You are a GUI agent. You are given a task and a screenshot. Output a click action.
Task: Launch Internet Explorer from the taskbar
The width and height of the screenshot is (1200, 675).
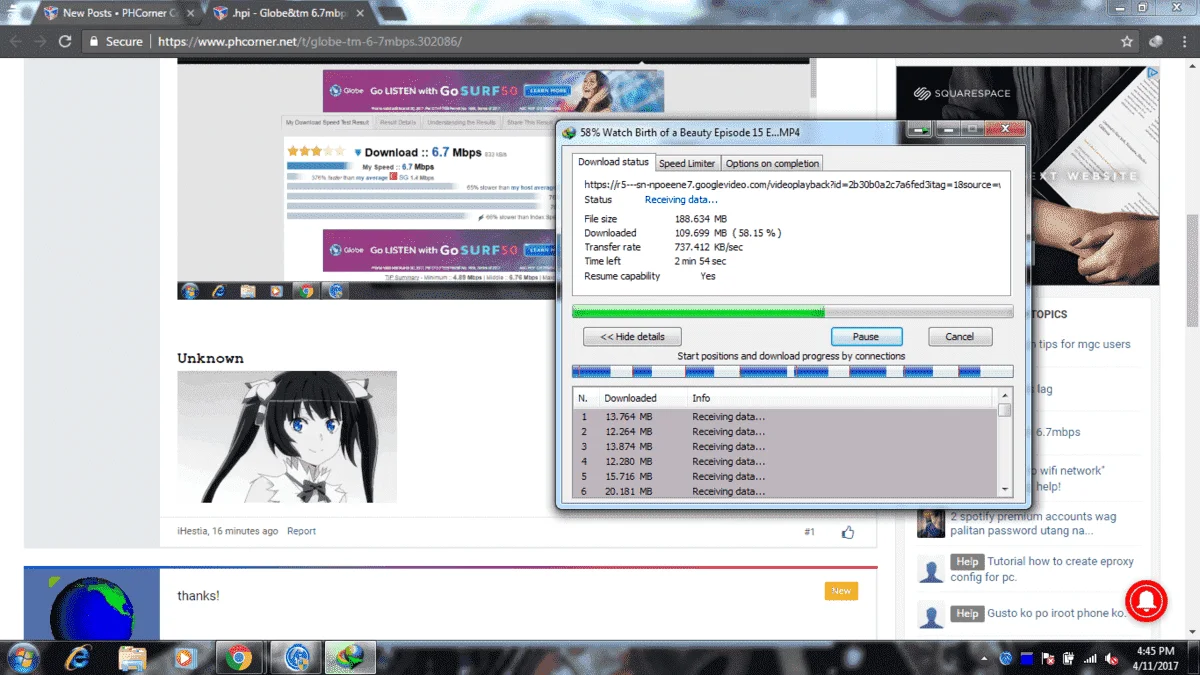pyautogui.click(x=77, y=657)
